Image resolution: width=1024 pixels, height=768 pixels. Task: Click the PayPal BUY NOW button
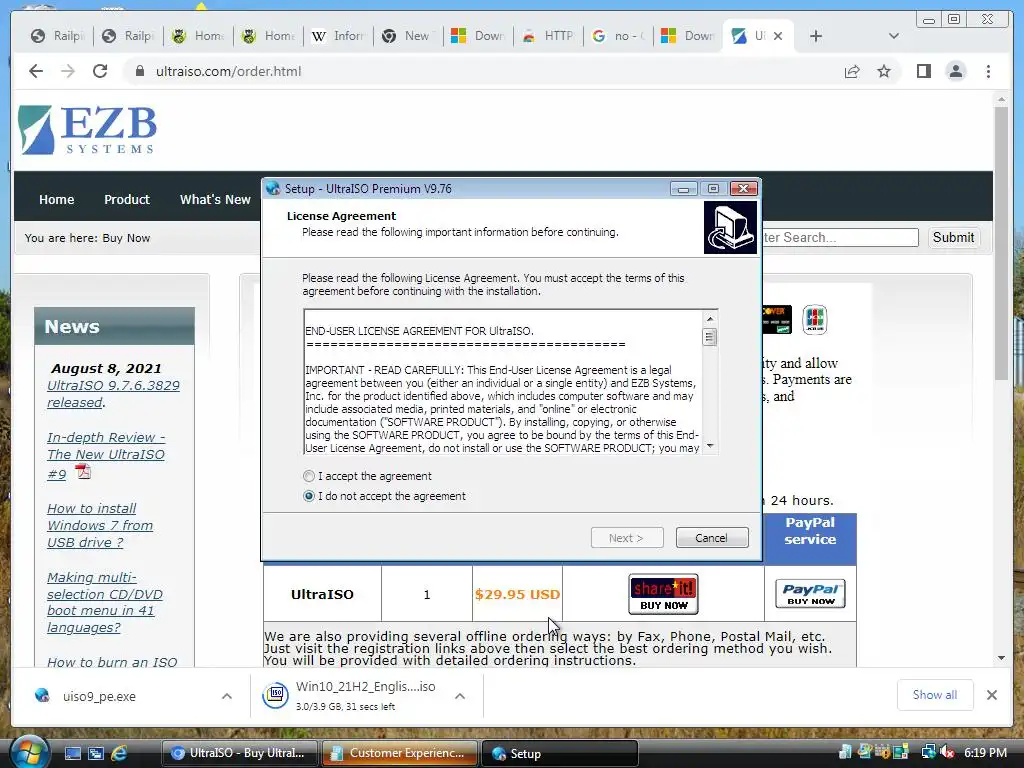click(810, 594)
